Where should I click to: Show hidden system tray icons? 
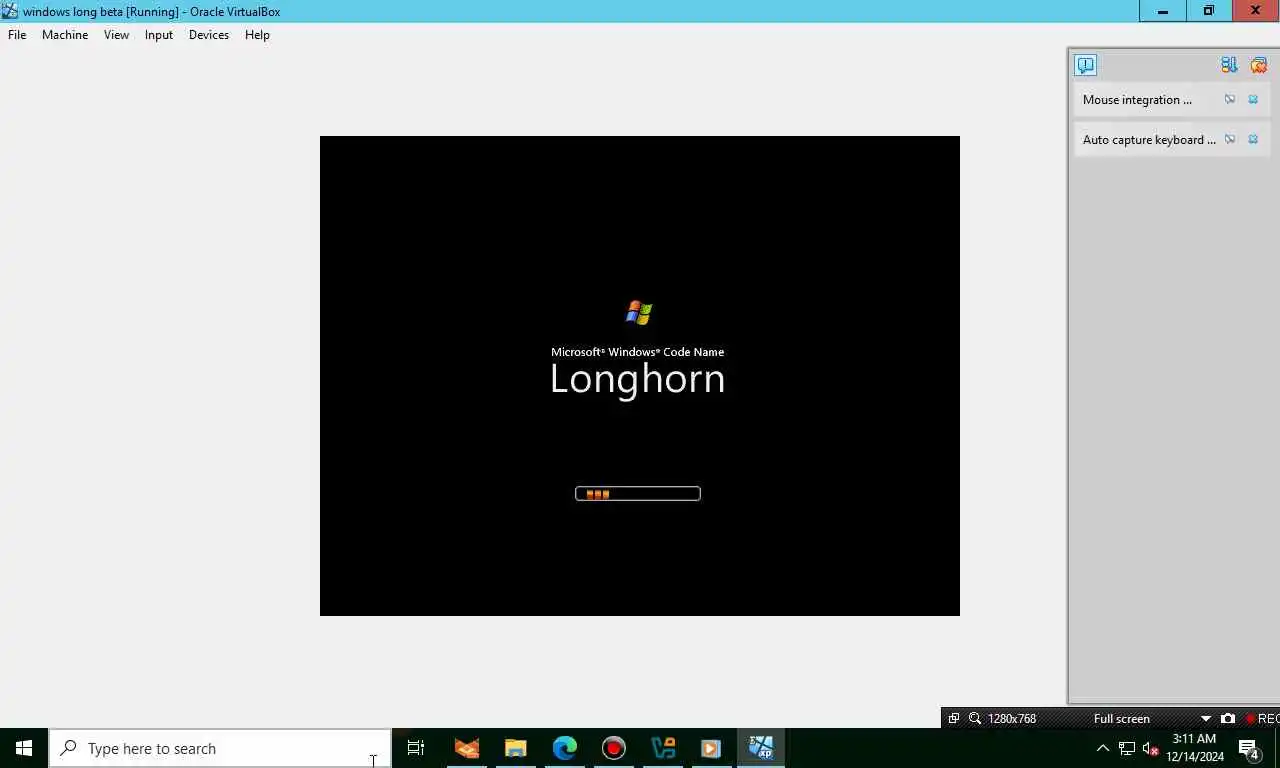(1103, 748)
